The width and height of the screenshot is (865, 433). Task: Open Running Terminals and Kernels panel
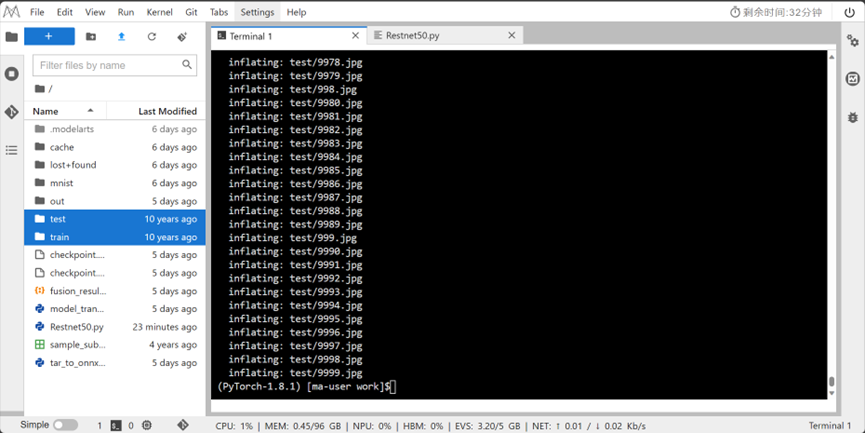[12, 74]
